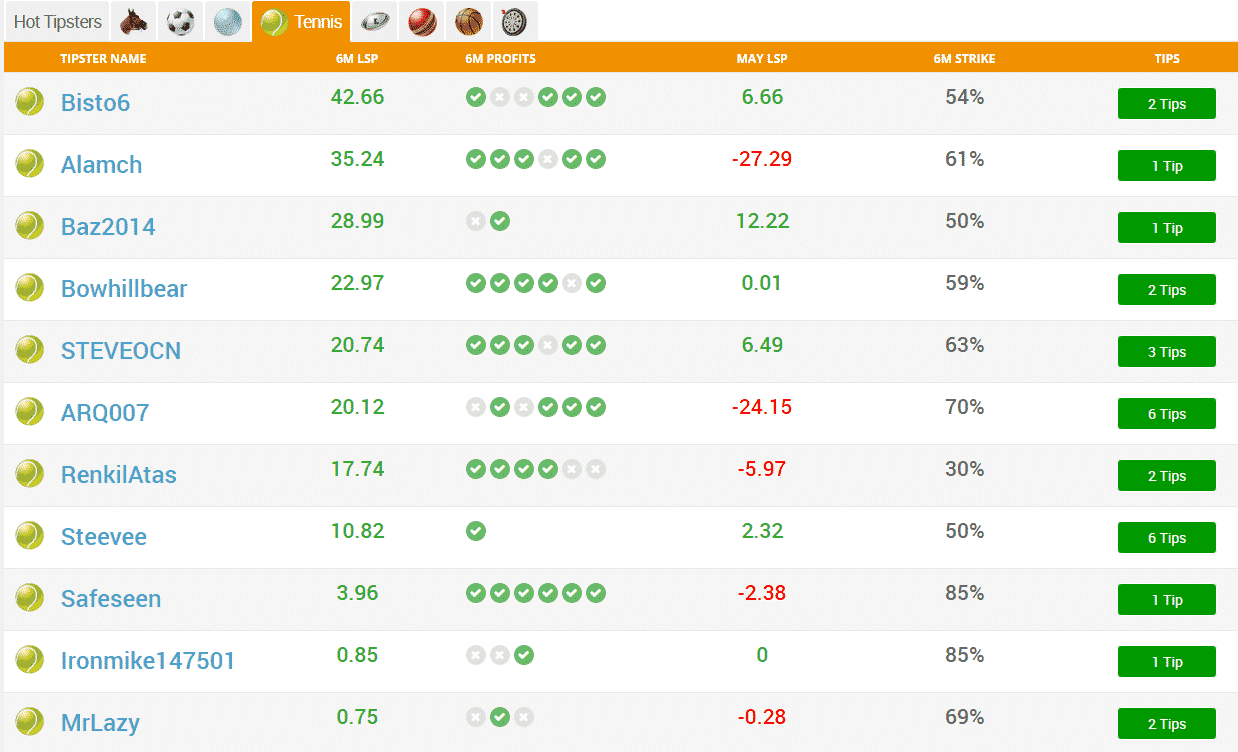This screenshot has width=1238, height=752.
Task: Open Bowhillbear's 2 Tips button
Action: click(x=1166, y=290)
